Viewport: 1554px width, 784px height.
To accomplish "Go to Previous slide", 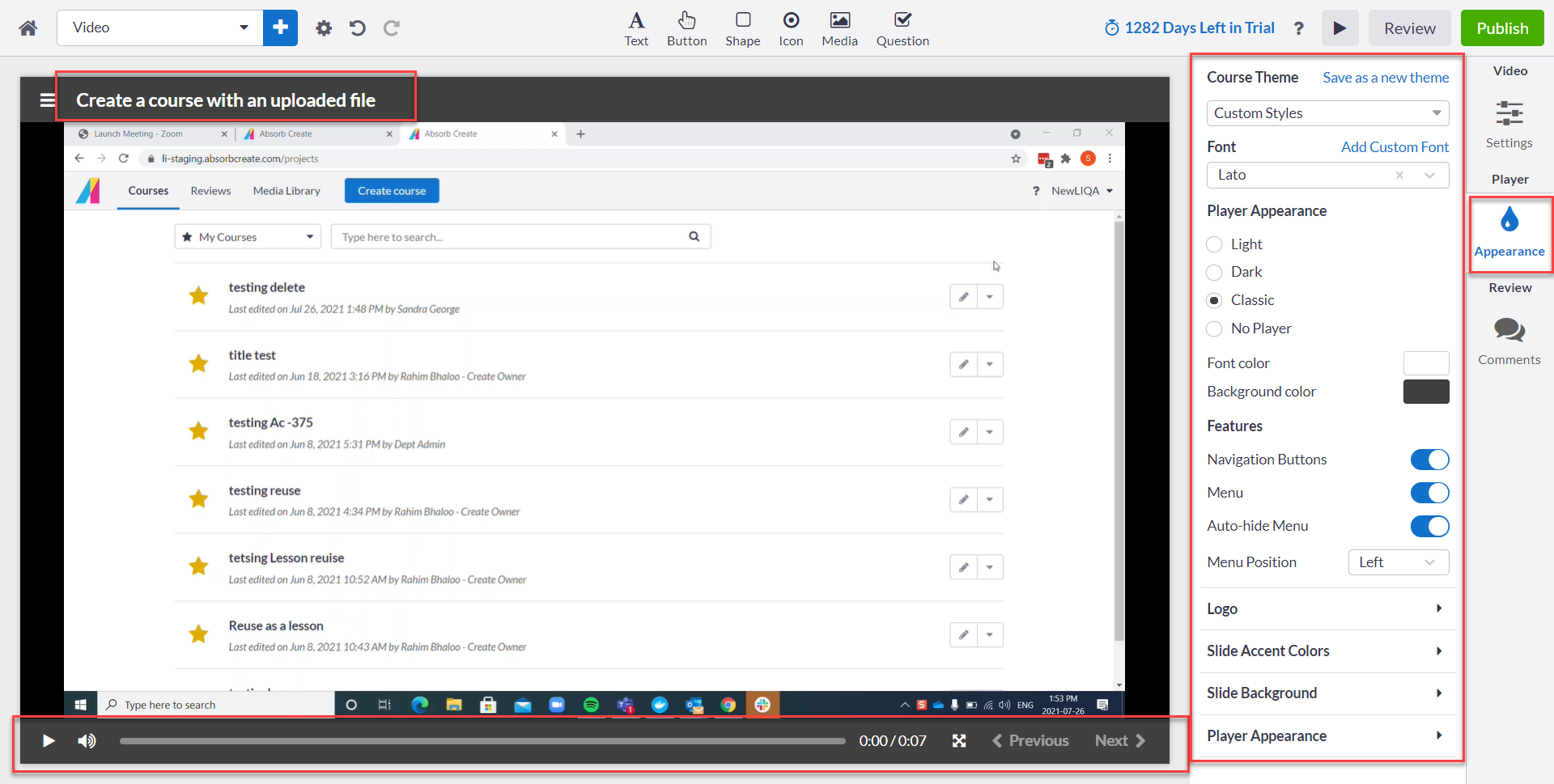I will pyautogui.click(x=1030, y=741).
